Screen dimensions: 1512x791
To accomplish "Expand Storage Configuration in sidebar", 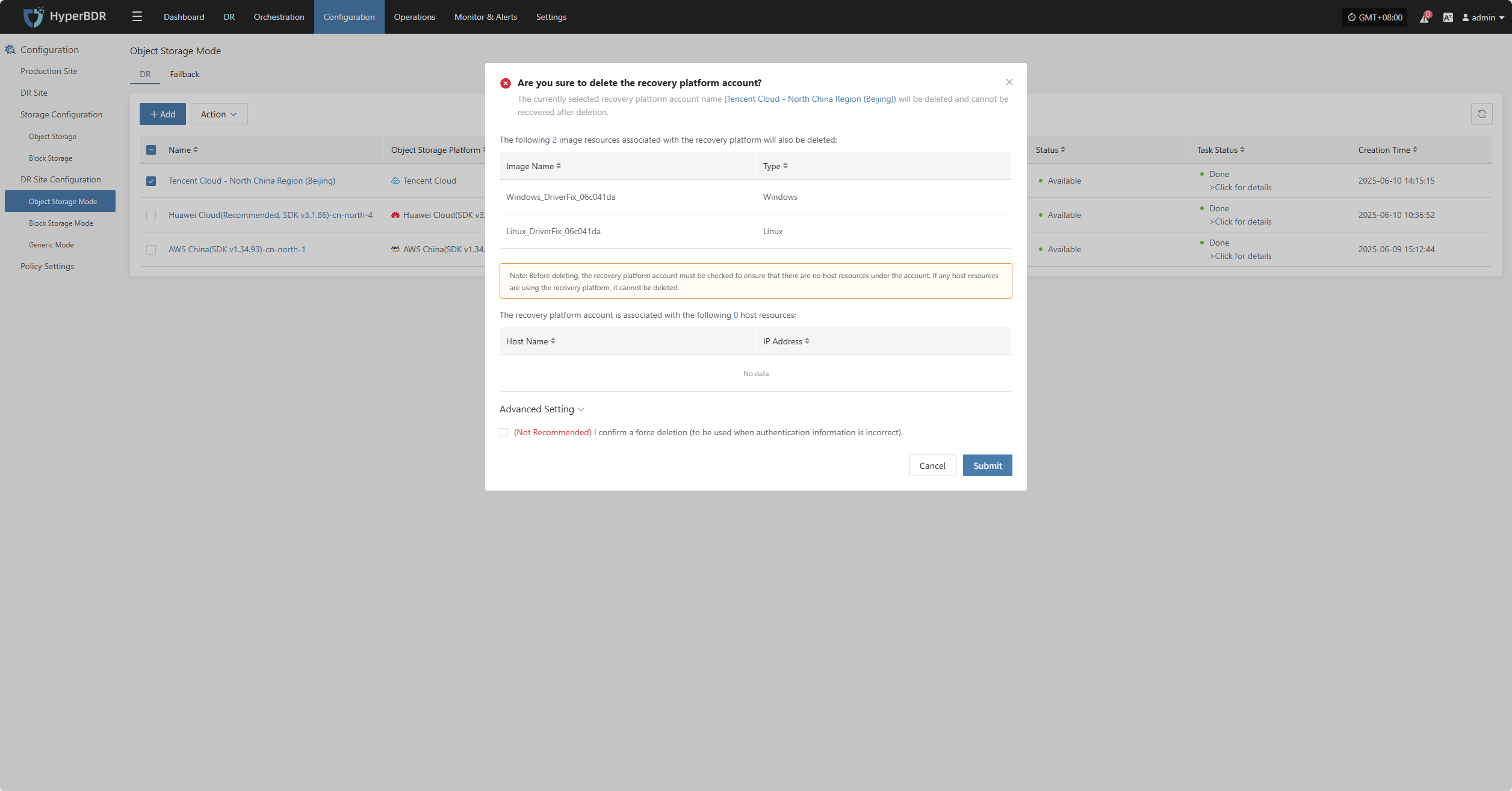I will [61, 114].
